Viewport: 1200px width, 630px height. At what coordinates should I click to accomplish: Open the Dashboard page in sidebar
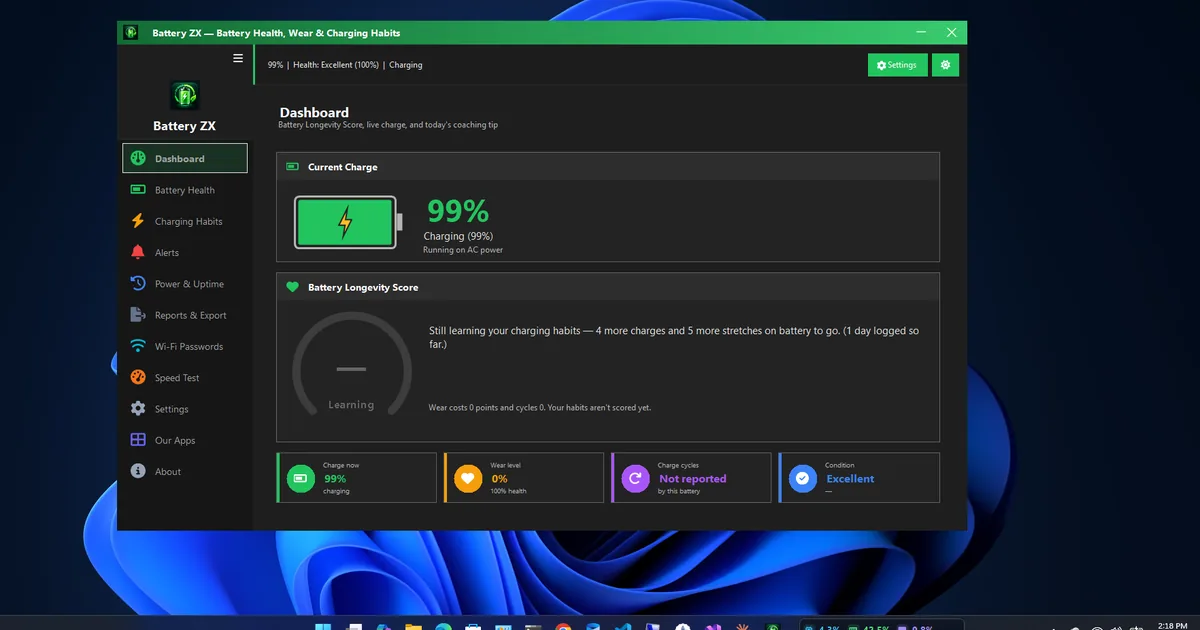pyautogui.click(x=185, y=158)
